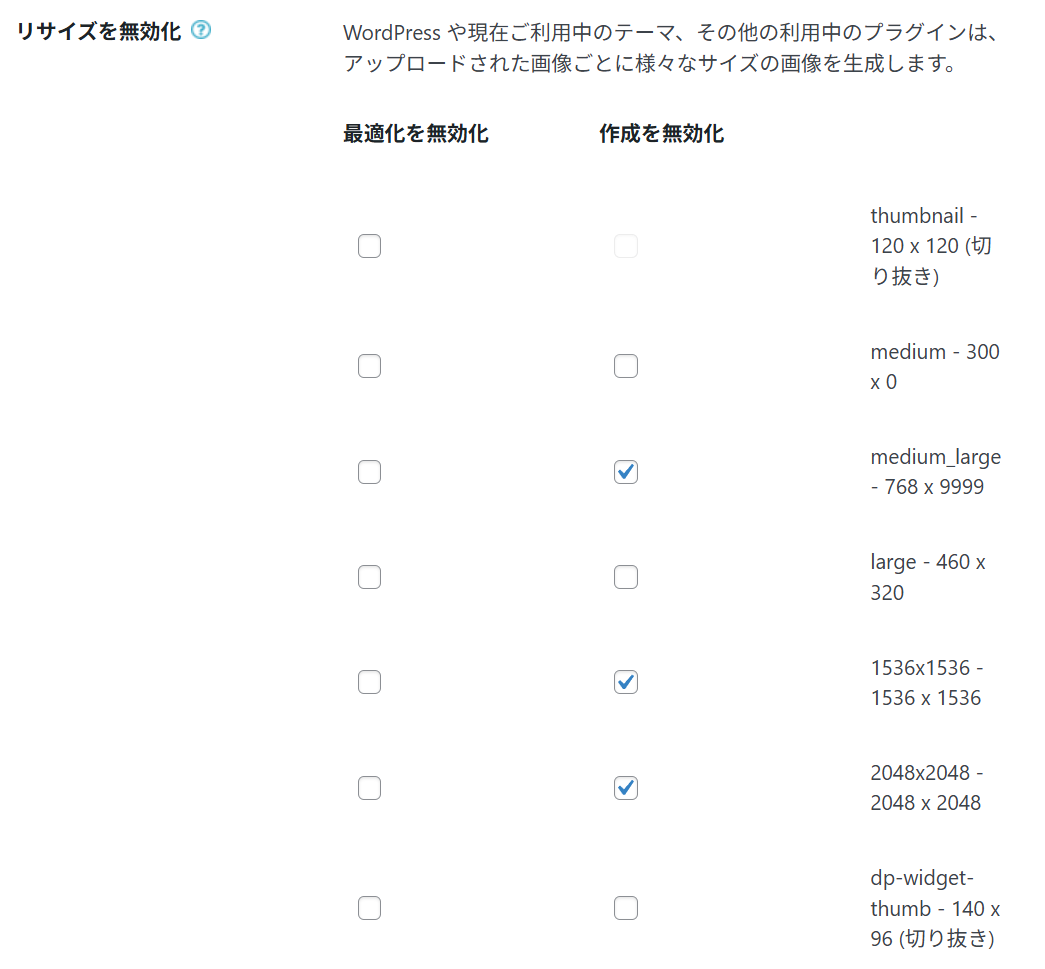
Task: Tick 作成を無効化 for the dp-widget-thumb size
Action: (626, 908)
